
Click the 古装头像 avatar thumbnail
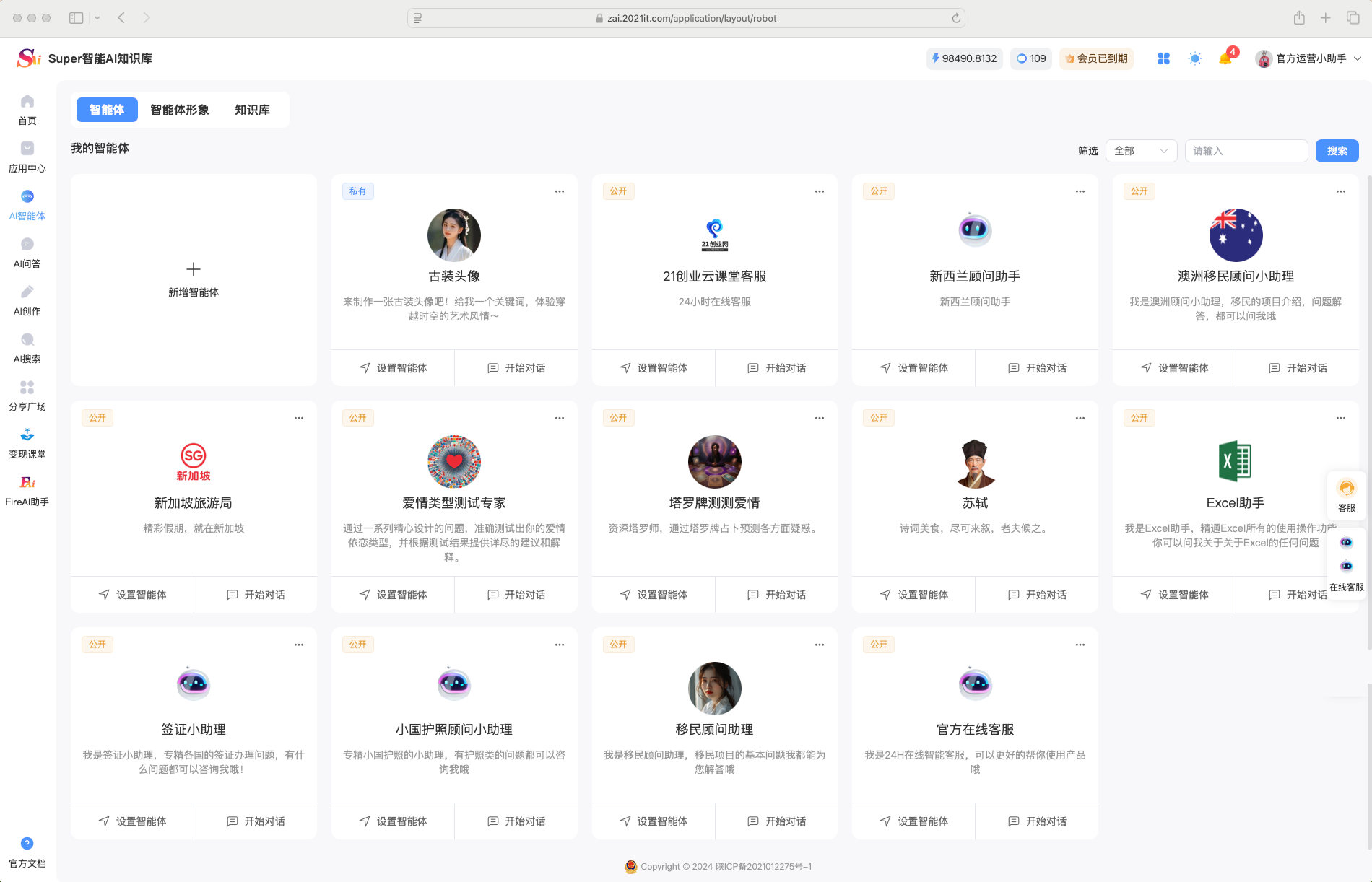(454, 235)
